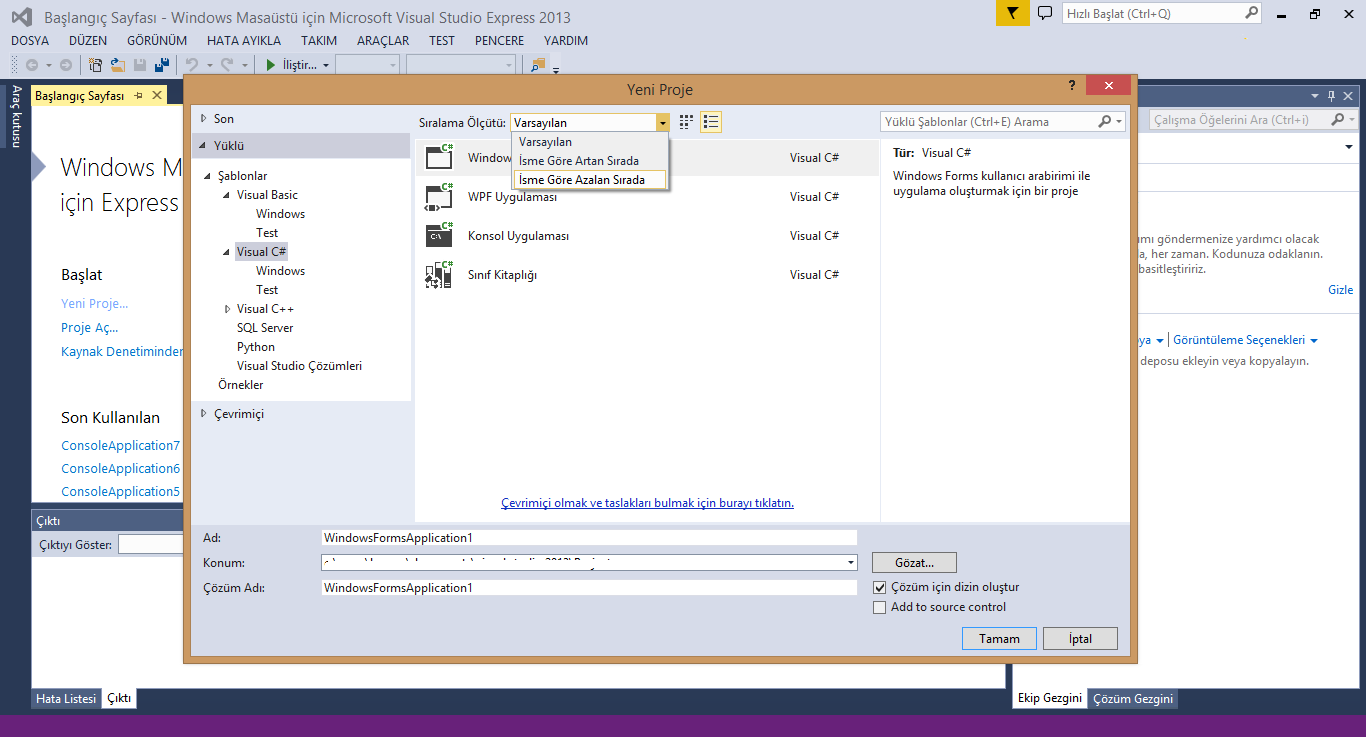Select İsme Göre Artan Sırada option
Screen dimensions: 1366x737
coord(589,161)
